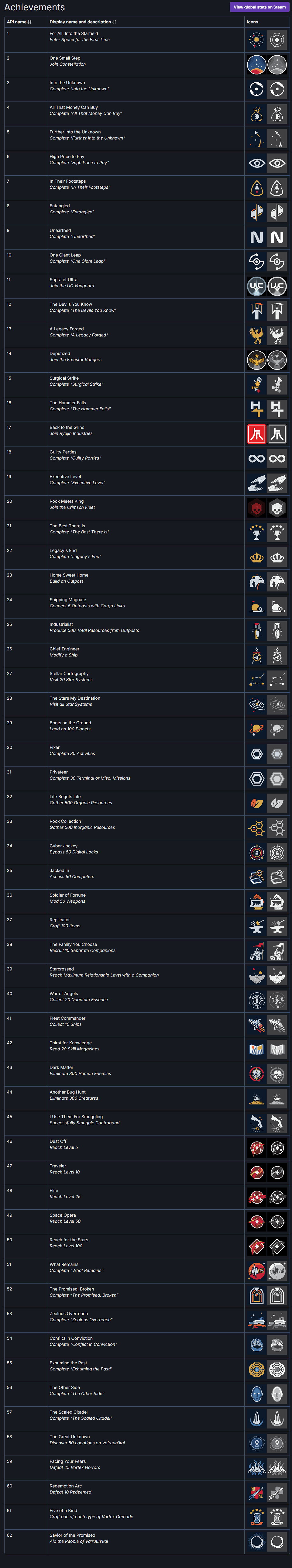The width and height of the screenshot is (292, 1568).
Task: Click colored trophy icon for The Best There Is
Action: 257,532
